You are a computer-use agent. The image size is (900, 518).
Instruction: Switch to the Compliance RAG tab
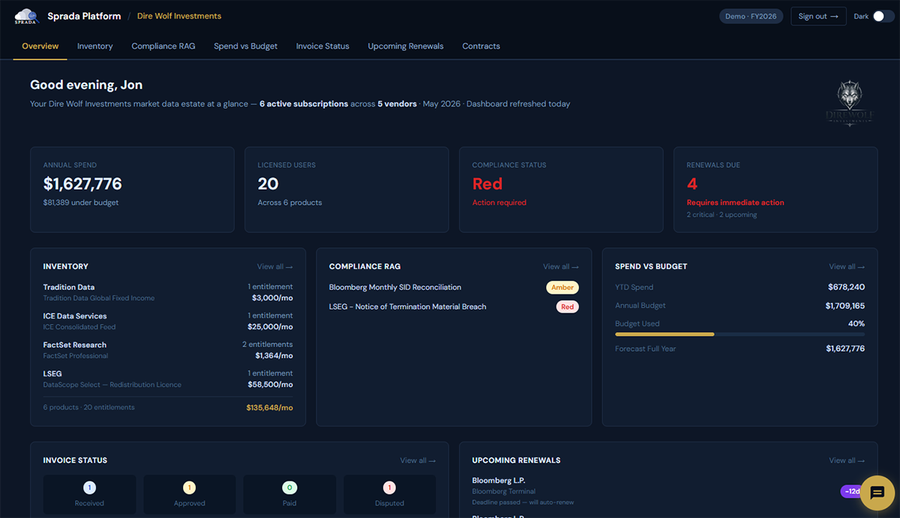click(x=163, y=46)
